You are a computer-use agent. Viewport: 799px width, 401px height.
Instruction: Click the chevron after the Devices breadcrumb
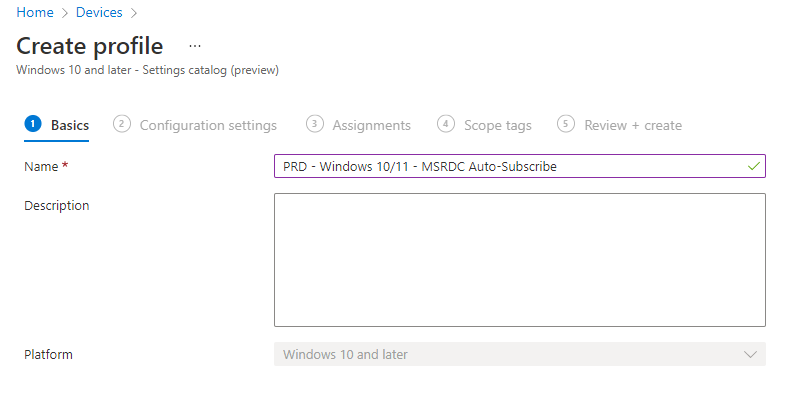tap(134, 13)
